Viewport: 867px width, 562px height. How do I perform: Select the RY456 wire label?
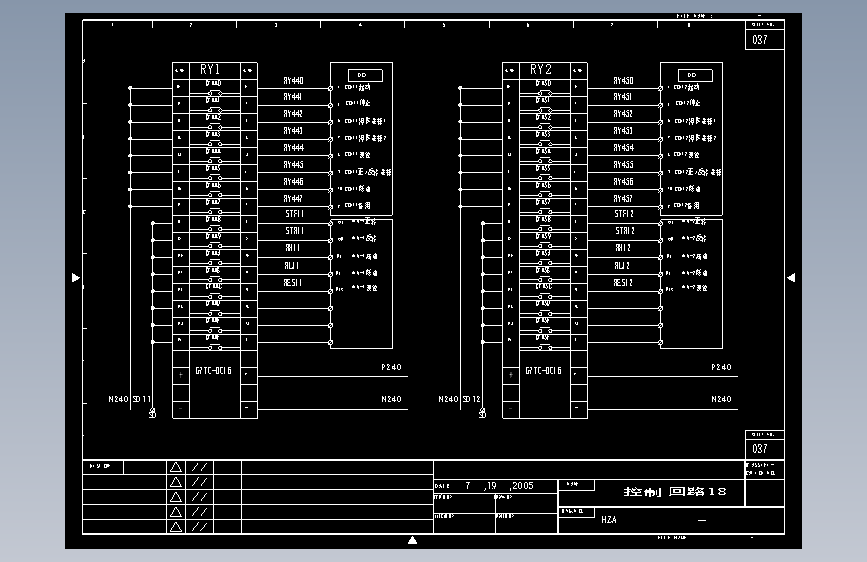(x=623, y=182)
